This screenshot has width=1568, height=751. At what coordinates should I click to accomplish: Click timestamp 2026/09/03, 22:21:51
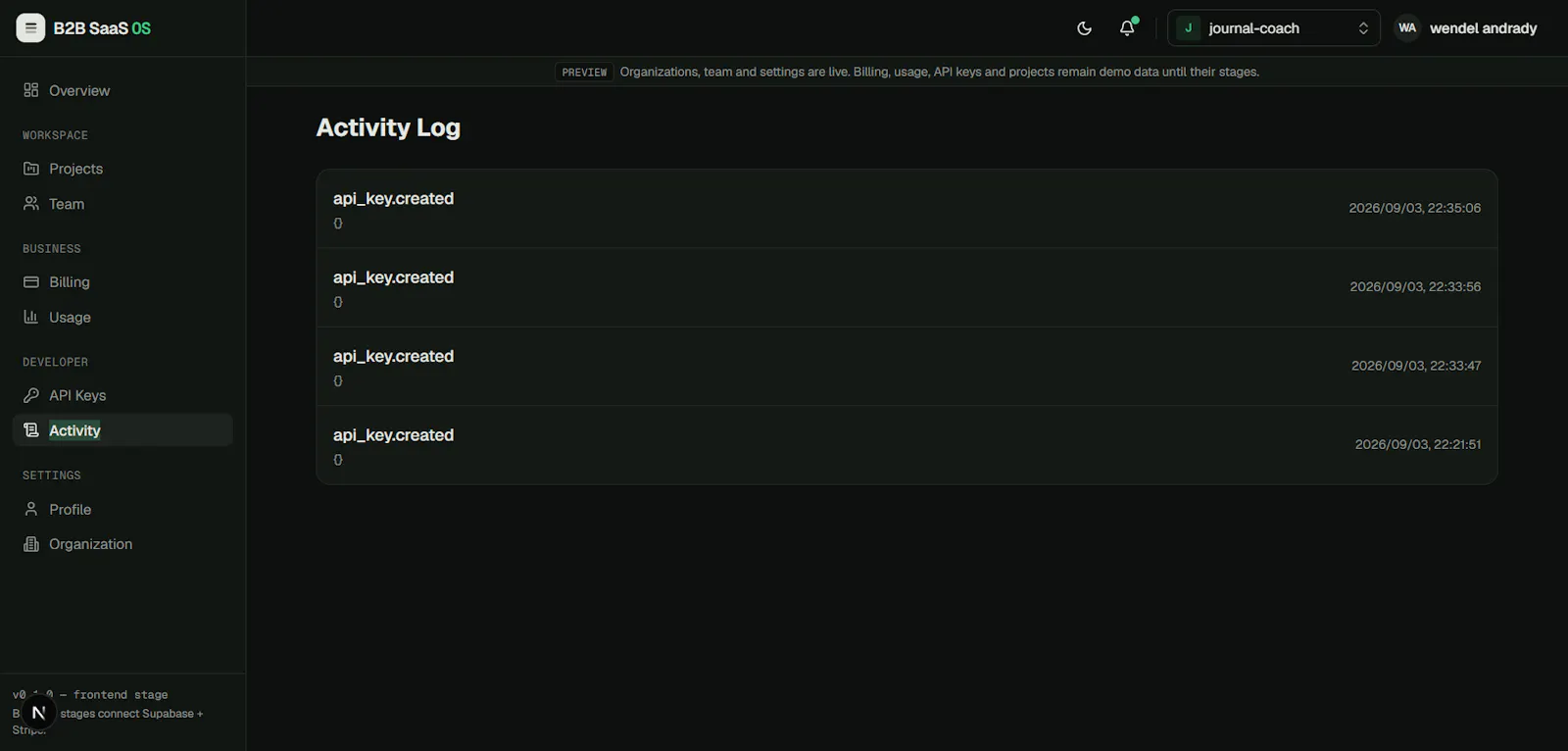point(1418,444)
